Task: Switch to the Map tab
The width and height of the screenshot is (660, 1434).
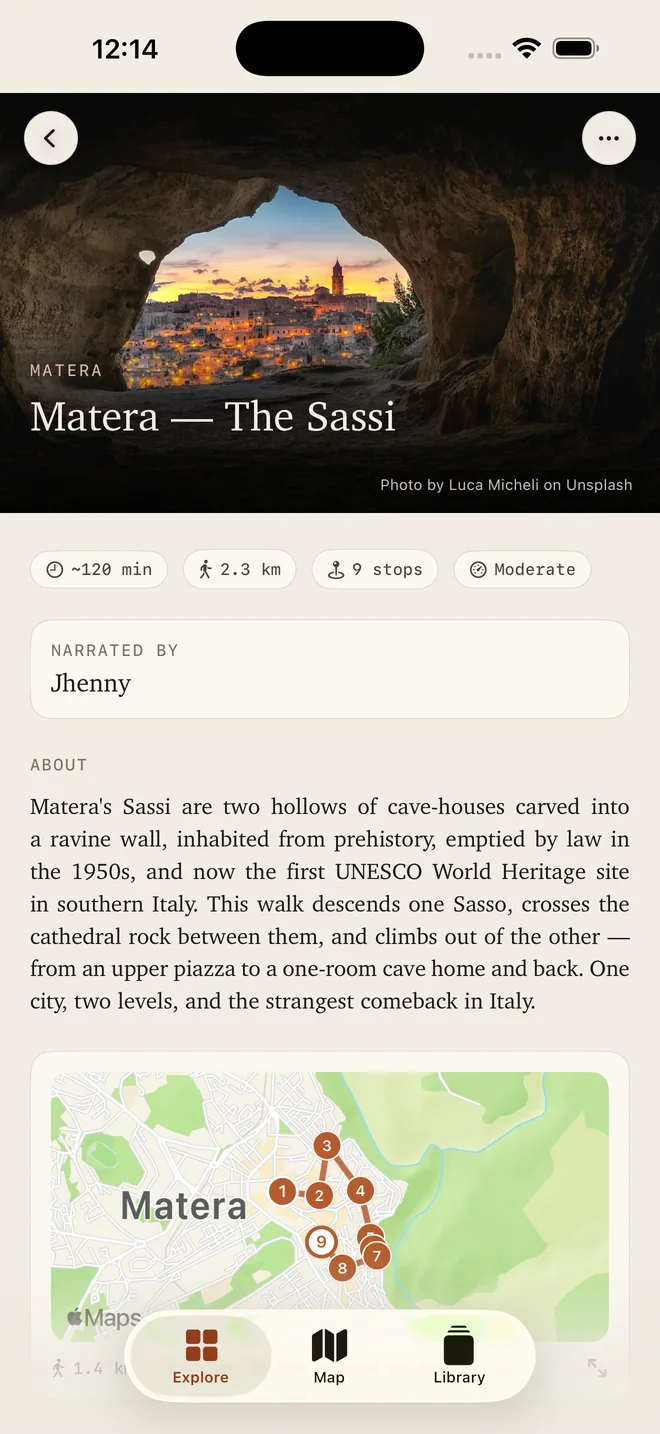Action: (329, 1356)
